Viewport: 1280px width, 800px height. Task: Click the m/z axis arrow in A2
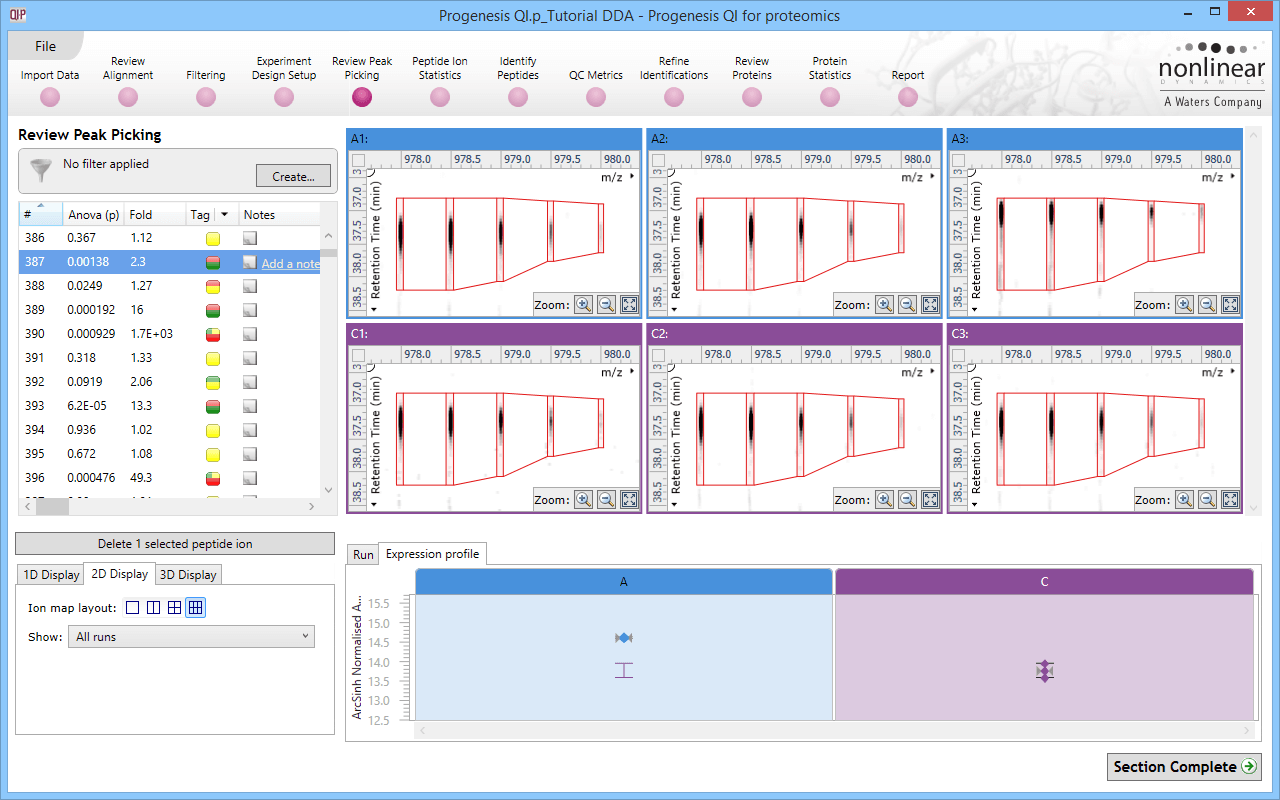933,176
